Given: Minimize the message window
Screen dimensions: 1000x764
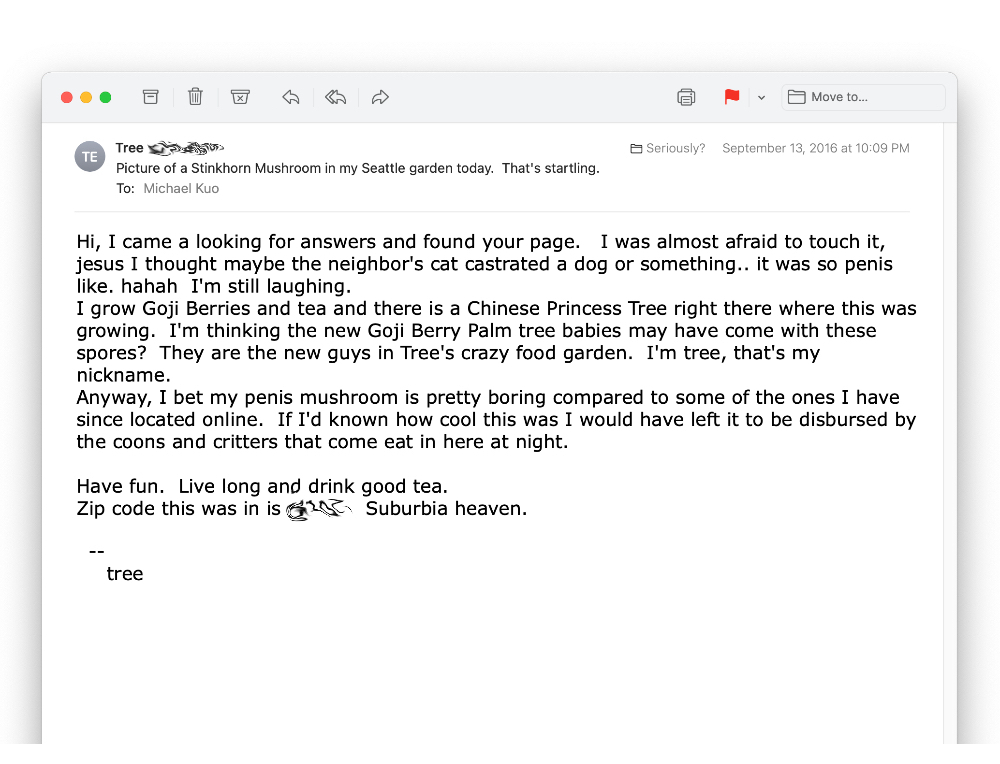Looking at the screenshot, I should [86, 97].
